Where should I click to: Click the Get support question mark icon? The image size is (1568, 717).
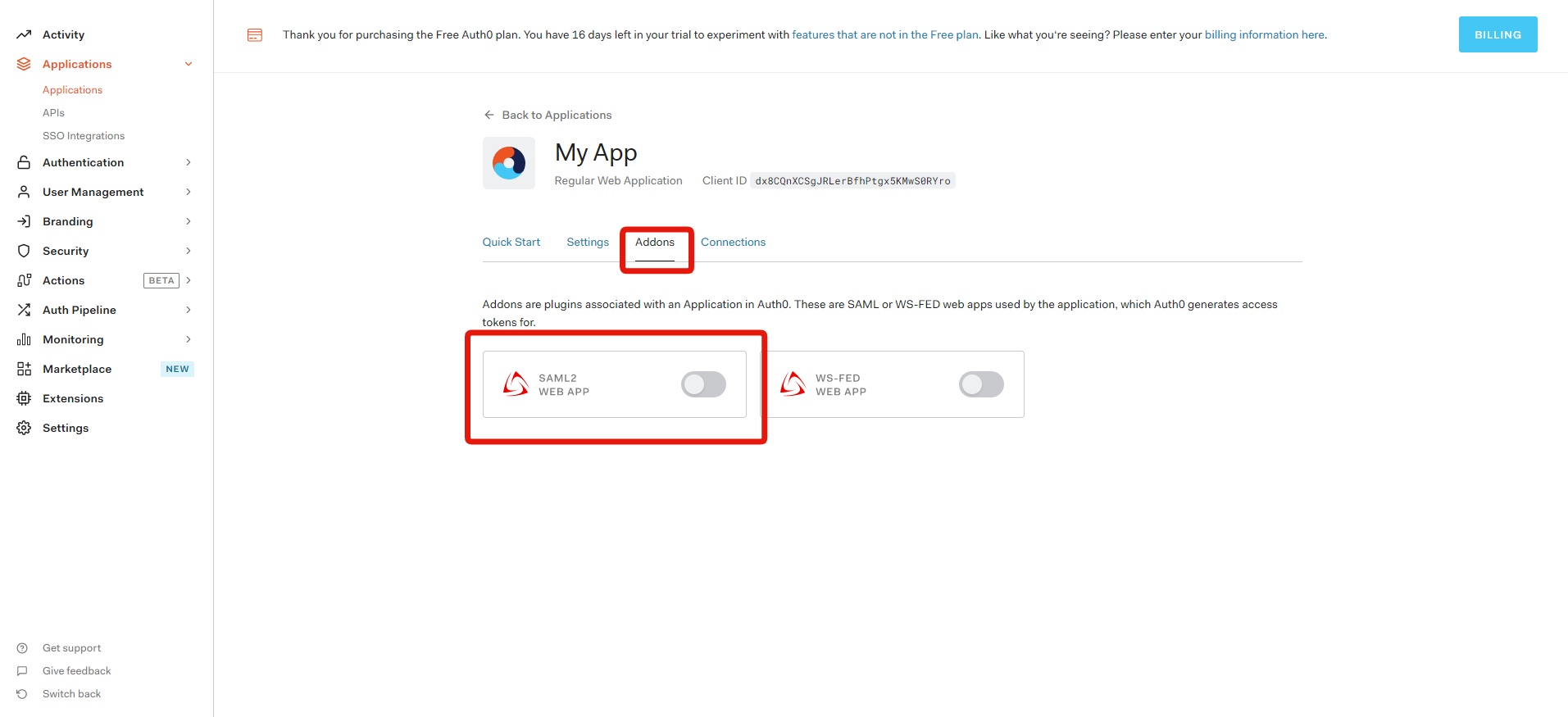pos(22,648)
